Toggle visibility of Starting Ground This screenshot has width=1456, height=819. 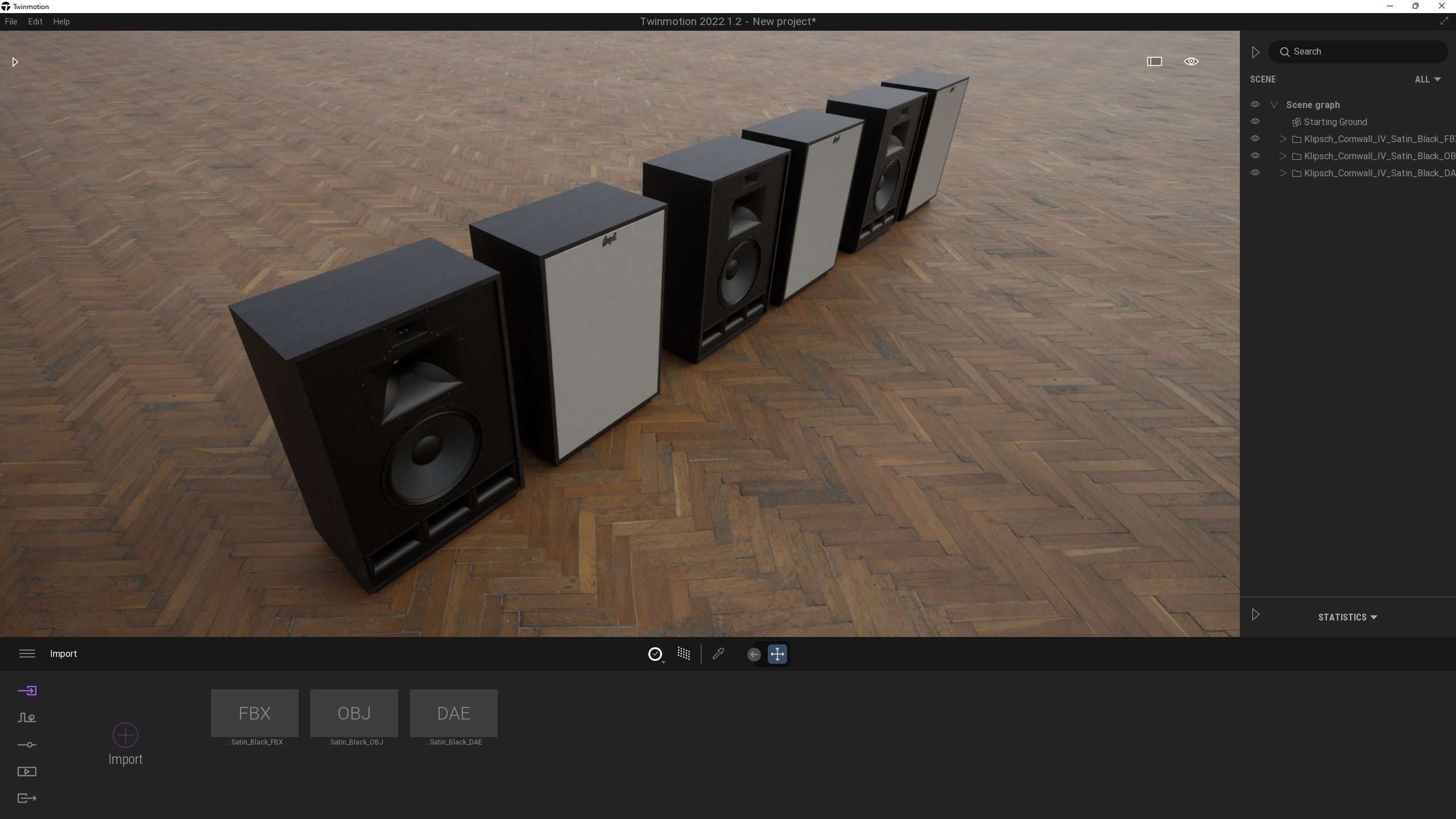(1255, 122)
